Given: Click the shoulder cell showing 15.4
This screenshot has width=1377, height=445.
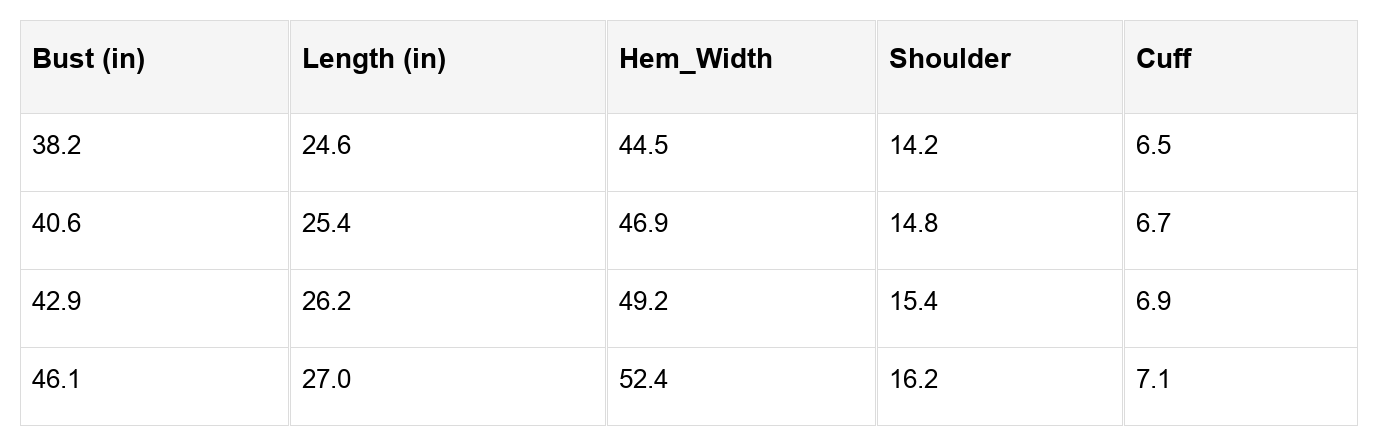Looking at the screenshot, I should pyautogui.click(x=914, y=302).
